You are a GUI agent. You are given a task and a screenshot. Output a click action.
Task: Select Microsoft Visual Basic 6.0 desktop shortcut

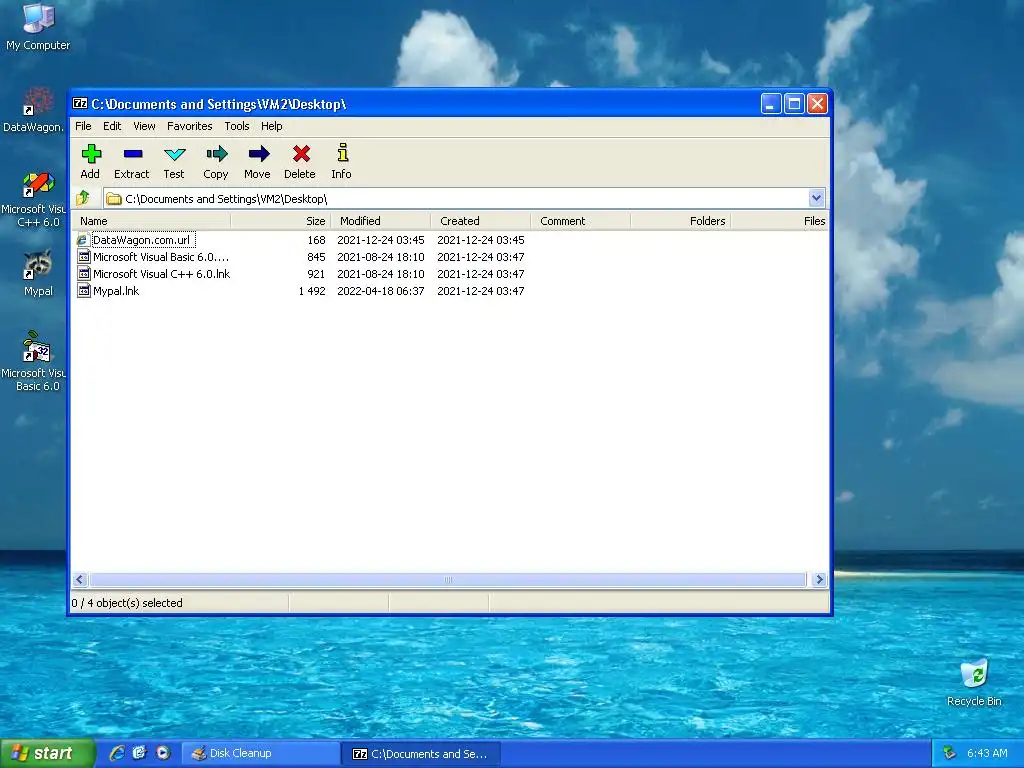coord(34,361)
